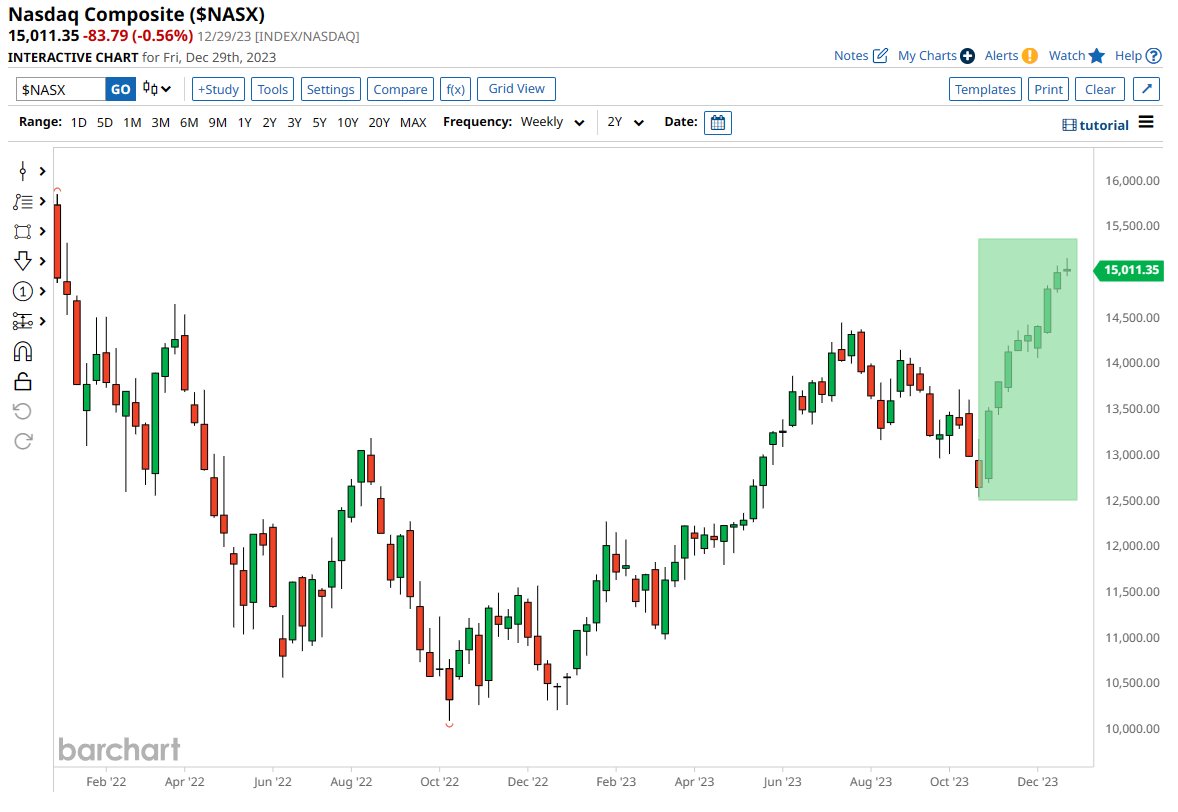Select the 10Y range
The image size is (1178, 812).
(347, 122)
